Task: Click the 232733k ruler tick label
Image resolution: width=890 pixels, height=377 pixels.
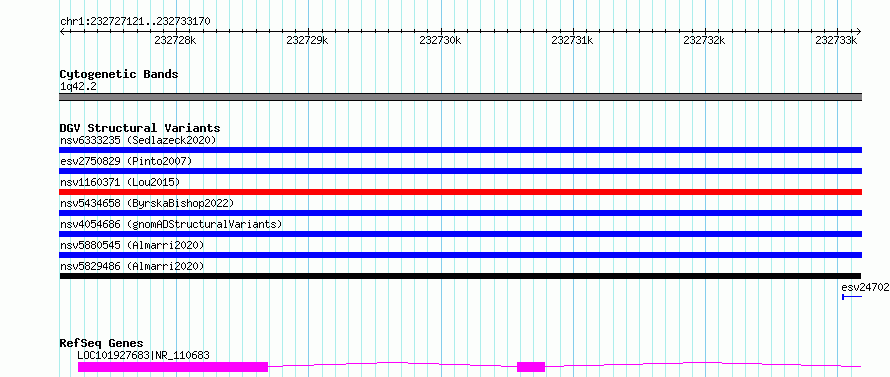Action: tap(836, 40)
